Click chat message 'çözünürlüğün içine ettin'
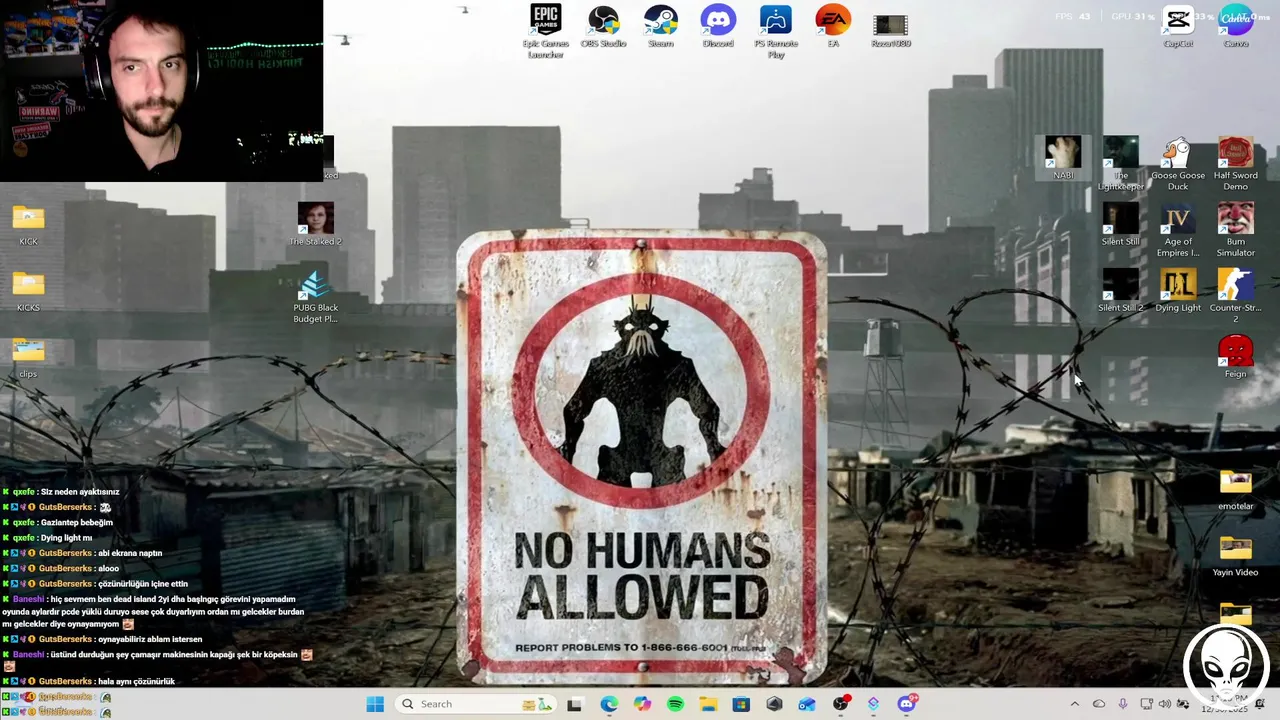The width and height of the screenshot is (1280, 720). coord(142,584)
